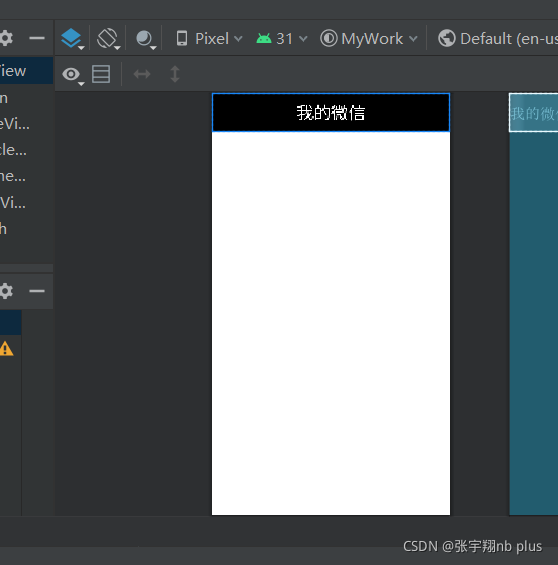Viewport: 558px width, 565px height.
Task: Select the palette row ending in 'eVi...'
Action: (26, 124)
